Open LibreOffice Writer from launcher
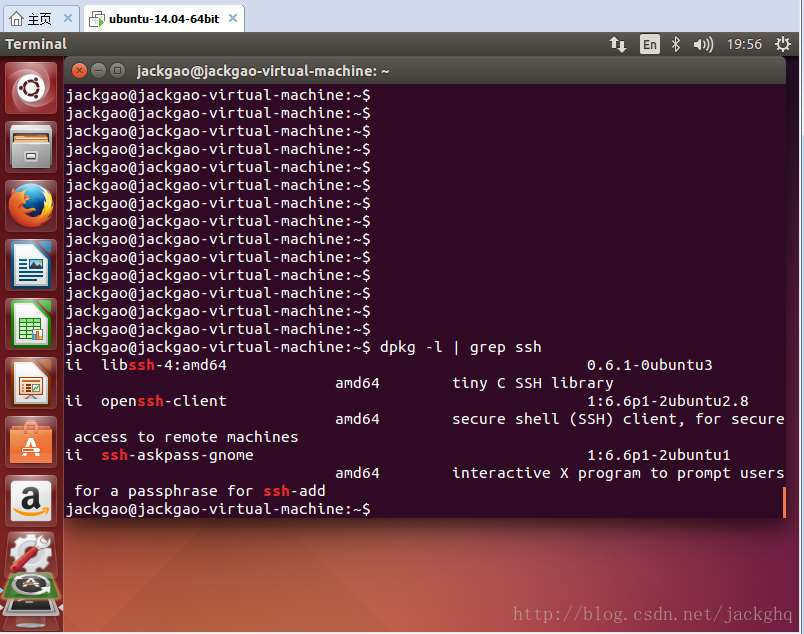This screenshot has width=804, height=634. pos(31,265)
